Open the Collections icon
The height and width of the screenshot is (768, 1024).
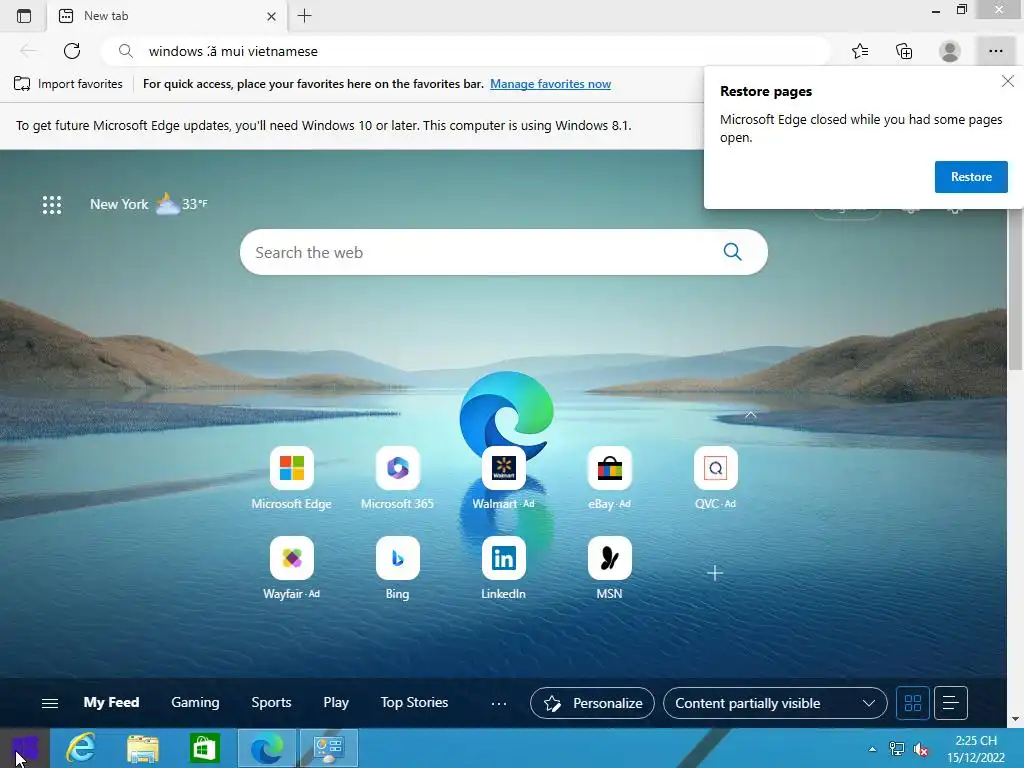(x=904, y=51)
